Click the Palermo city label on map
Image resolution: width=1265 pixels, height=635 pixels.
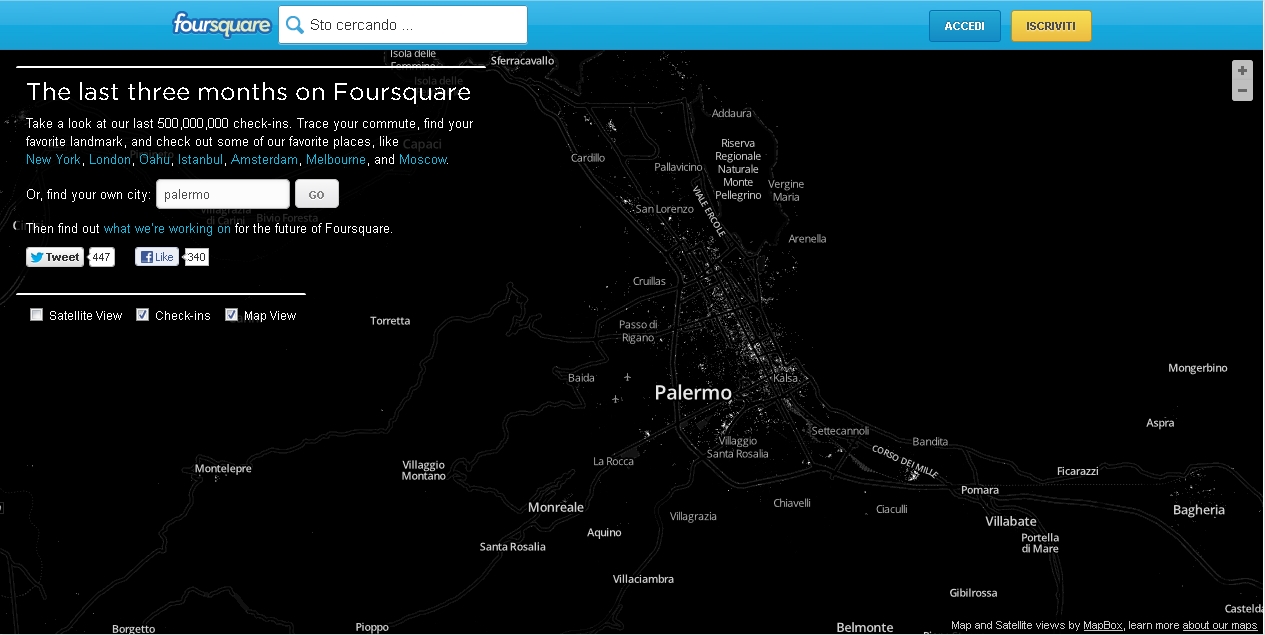[693, 393]
